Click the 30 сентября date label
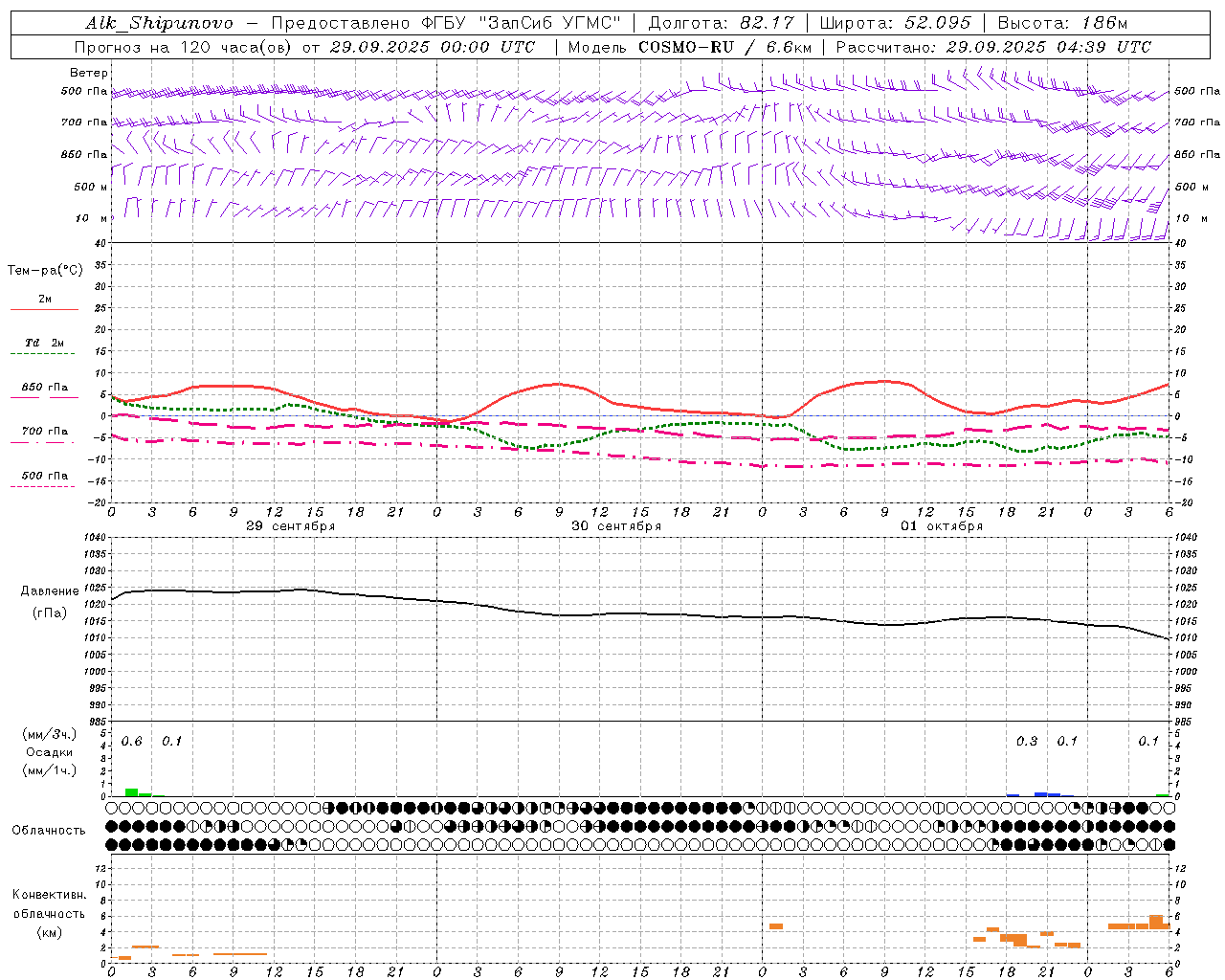 (616, 526)
